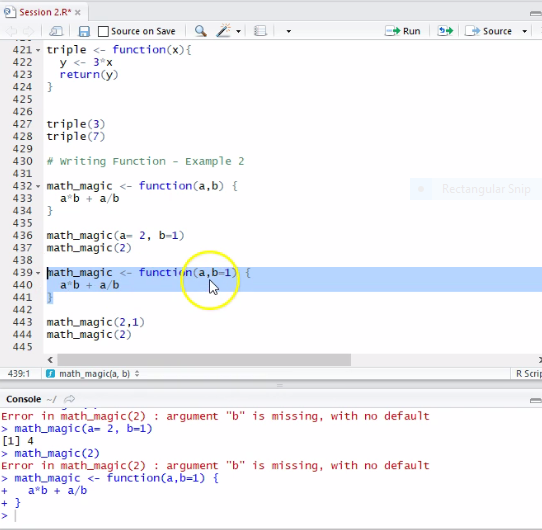Open the compile report notebook icon
The height and width of the screenshot is (530, 542).
tap(260, 31)
